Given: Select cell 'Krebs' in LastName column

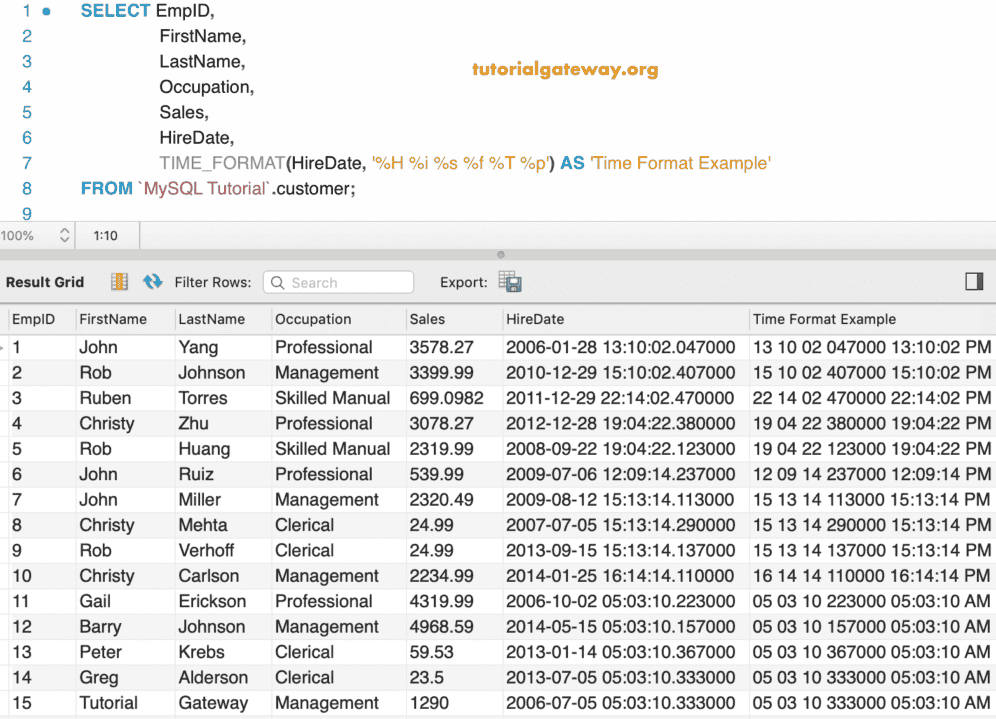Looking at the screenshot, I should [201, 652].
